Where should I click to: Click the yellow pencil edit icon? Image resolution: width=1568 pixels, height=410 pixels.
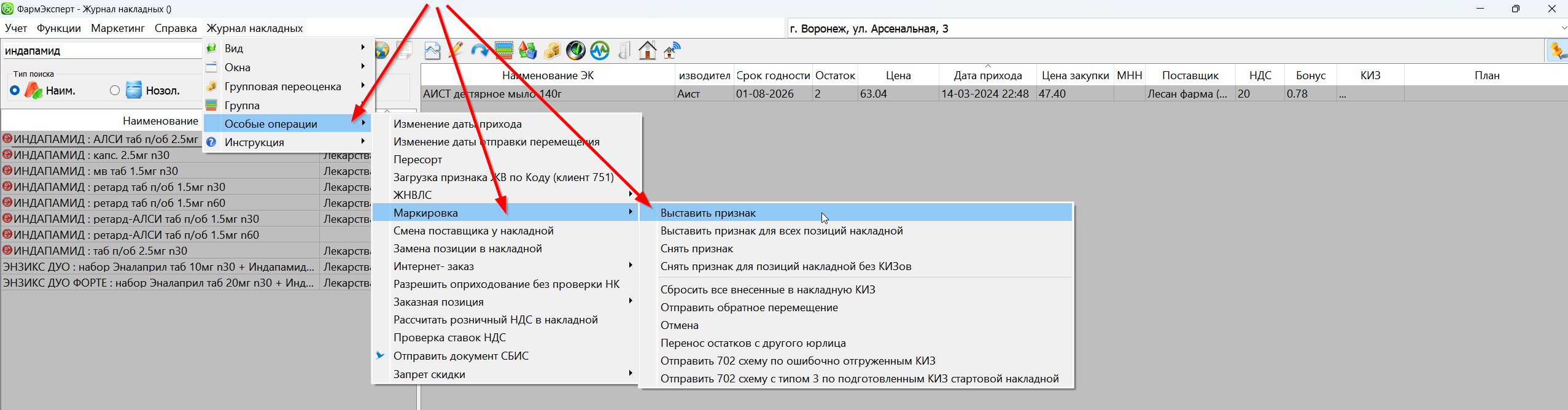point(456,50)
